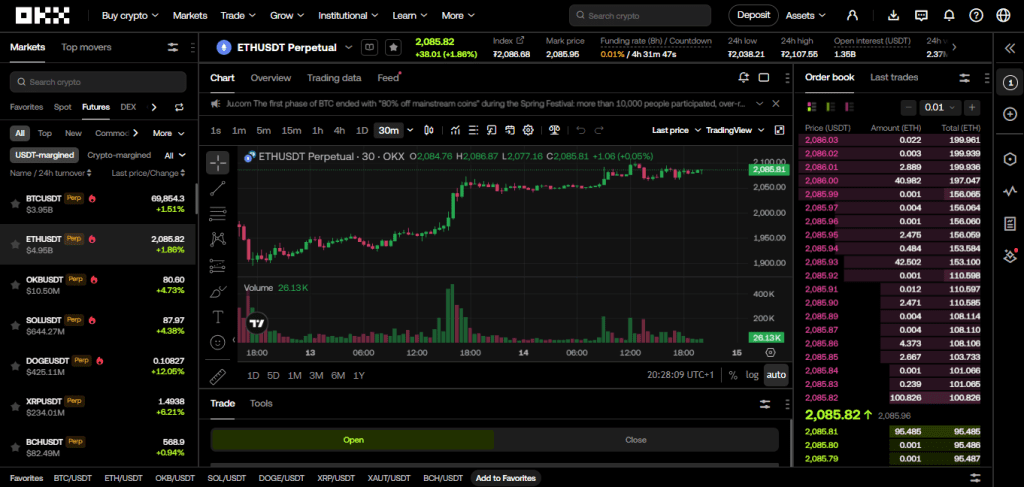Open the Last price dropdown
This screenshot has width=1024, height=487.
point(676,130)
